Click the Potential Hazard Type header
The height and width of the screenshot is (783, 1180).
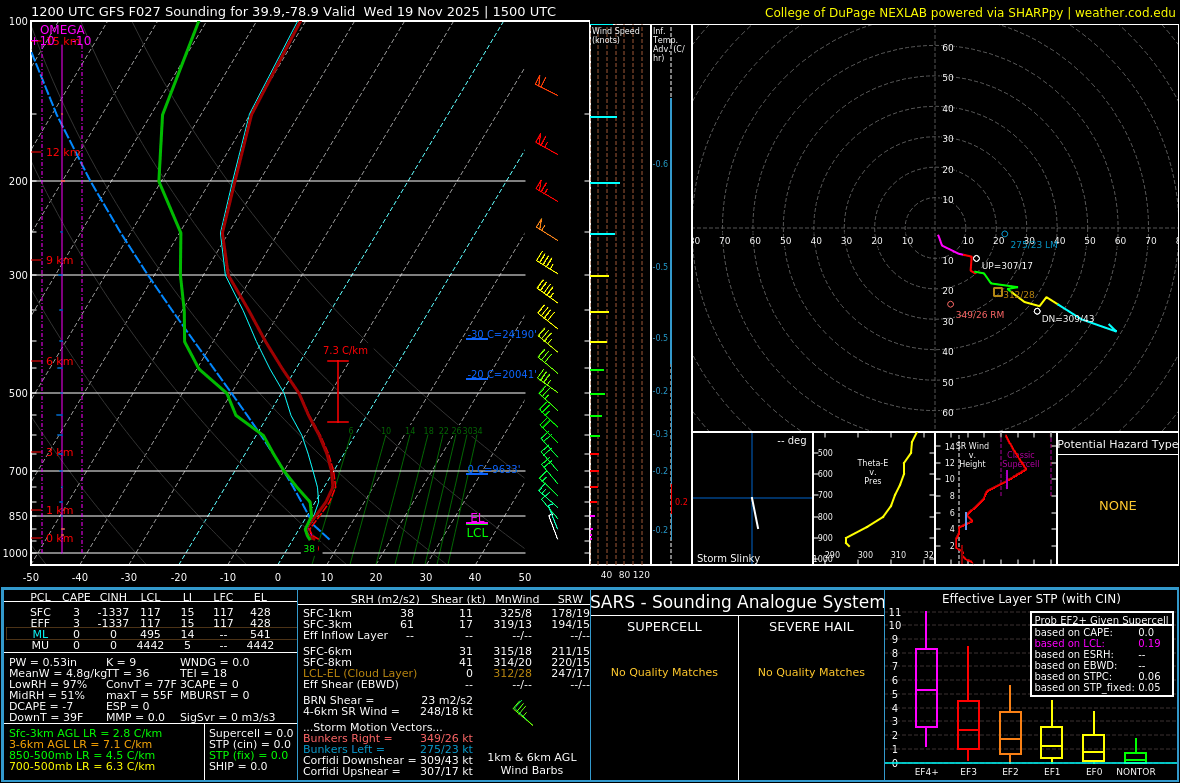(1117, 444)
